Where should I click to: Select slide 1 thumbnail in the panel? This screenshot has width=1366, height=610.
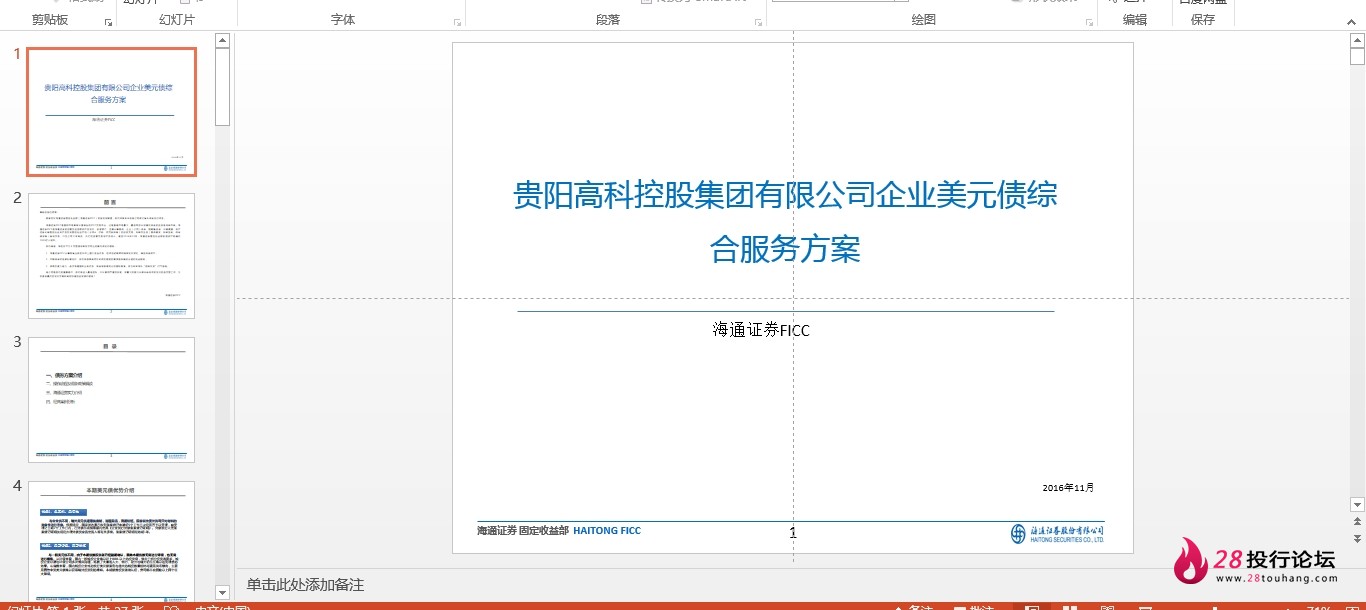coord(112,112)
